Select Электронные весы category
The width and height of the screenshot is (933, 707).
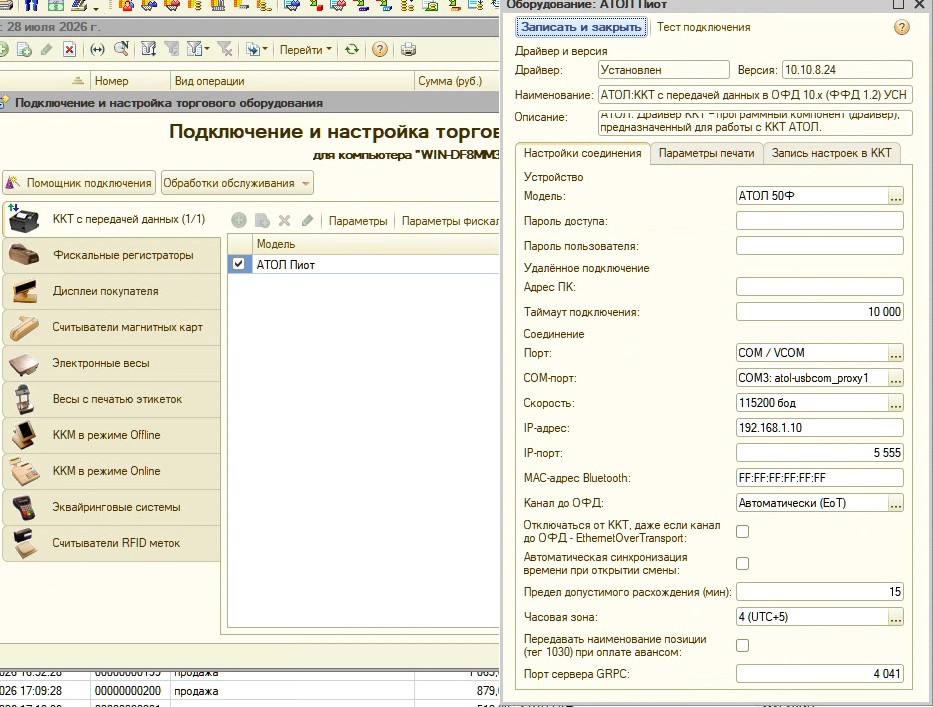pyautogui.click(x=112, y=364)
